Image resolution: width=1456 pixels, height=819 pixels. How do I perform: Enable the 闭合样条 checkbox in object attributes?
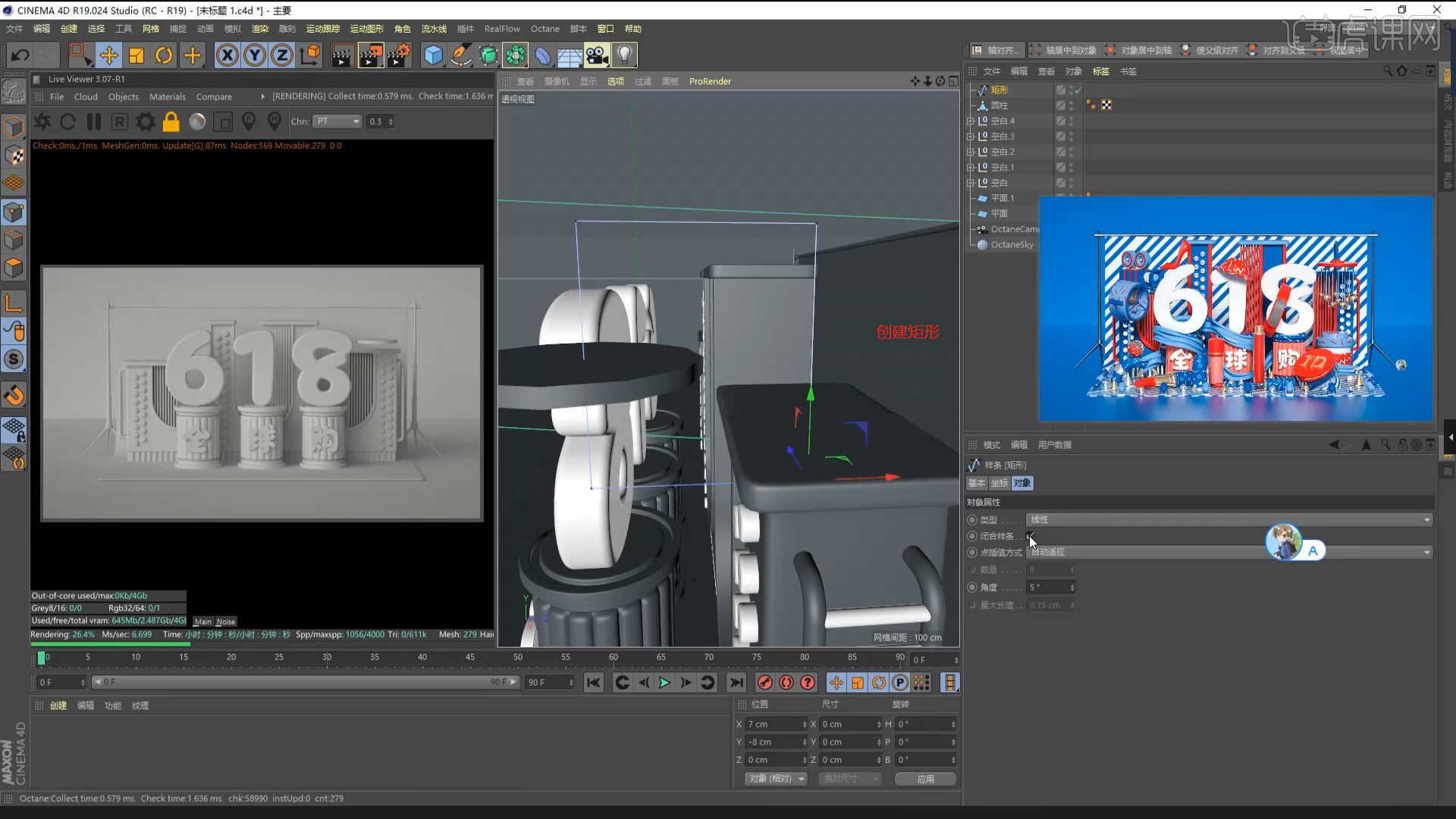pos(1029,536)
